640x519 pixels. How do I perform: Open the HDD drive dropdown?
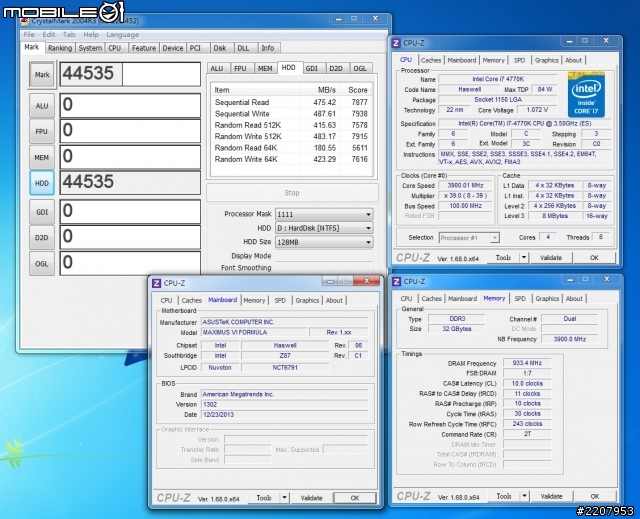click(324, 228)
